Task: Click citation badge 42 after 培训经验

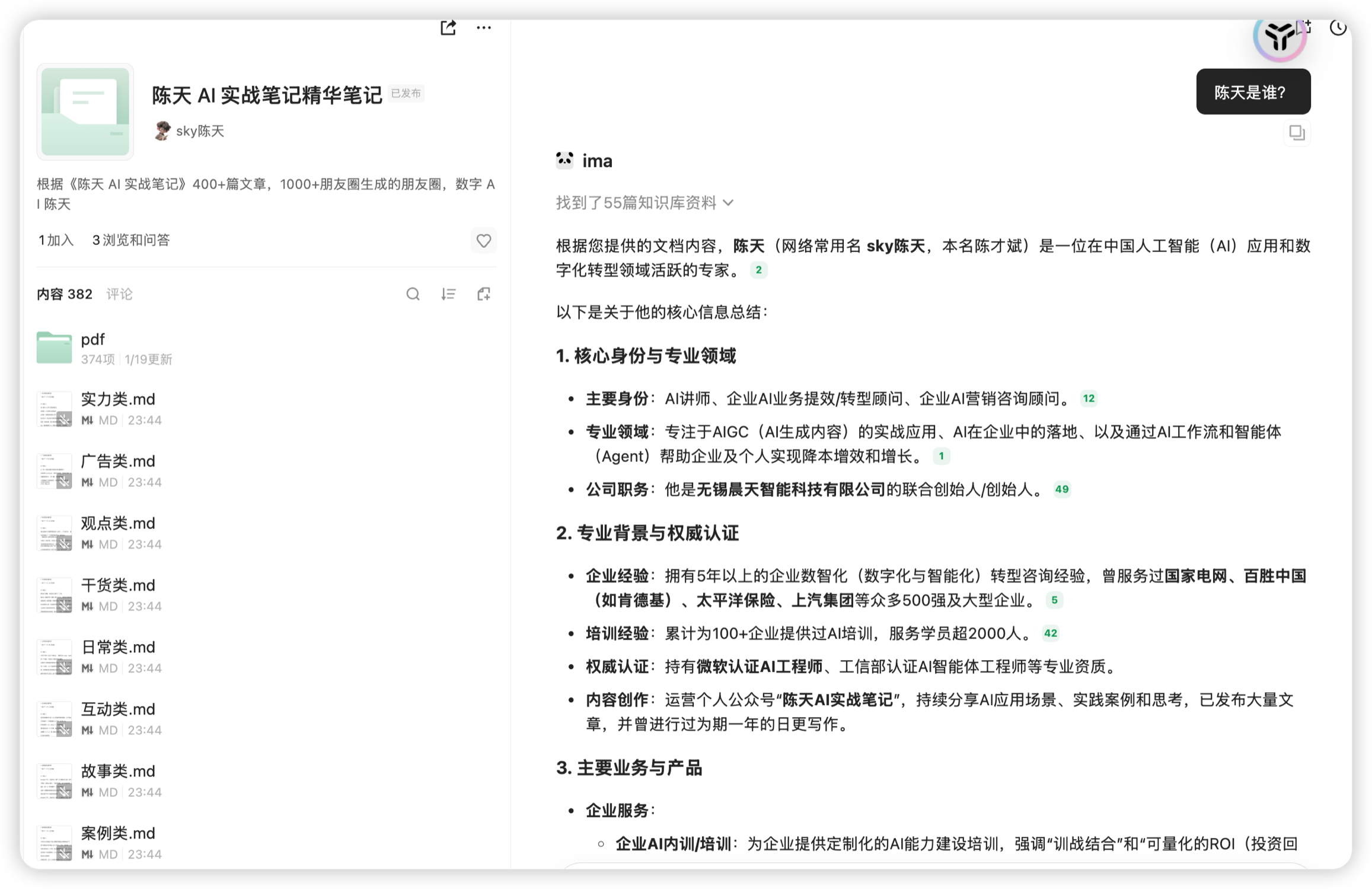Action: (x=1050, y=633)
